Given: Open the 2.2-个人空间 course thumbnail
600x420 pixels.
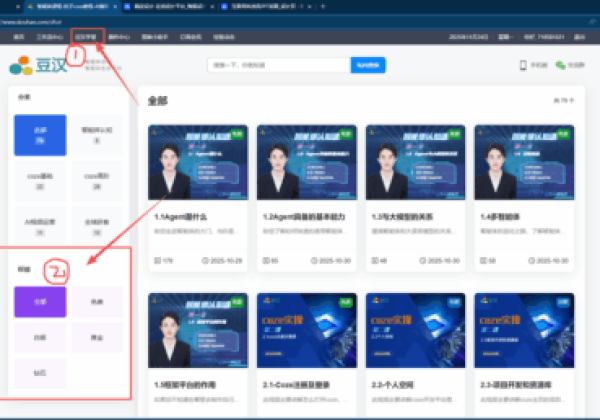Looking at the screenshot, I should click(x=416, y=330).
